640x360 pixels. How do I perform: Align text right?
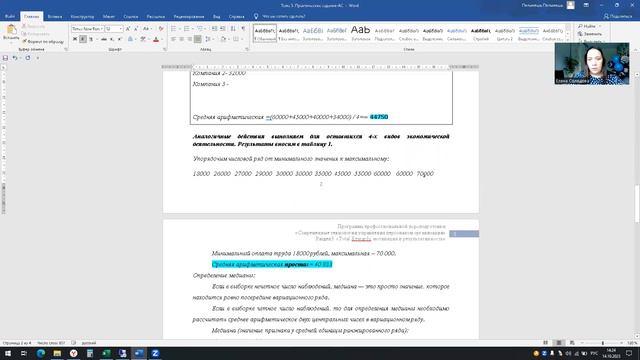190,39
